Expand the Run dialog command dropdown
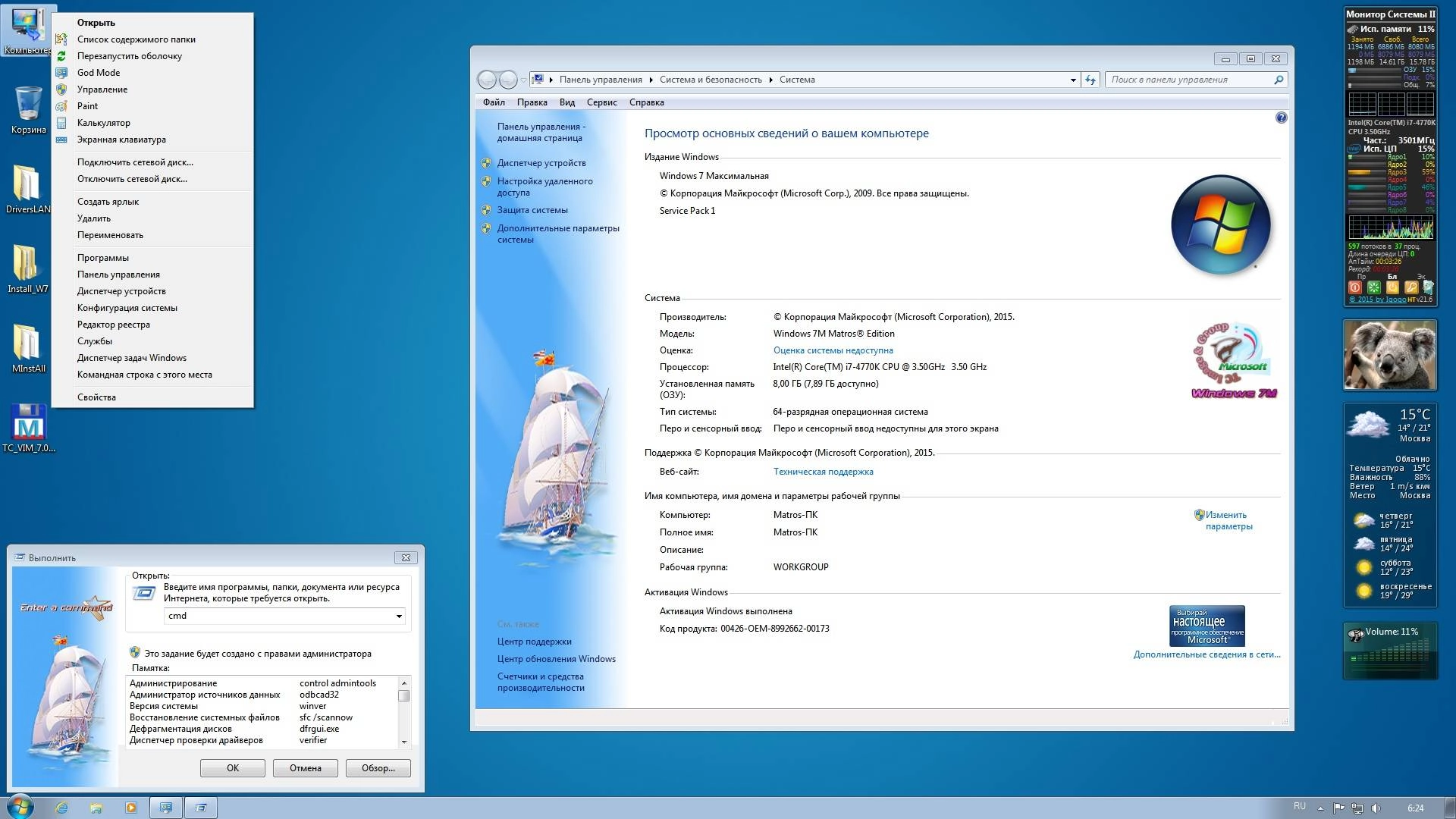The height and width of the screenshot is (819, 1456). pos(399,616)
